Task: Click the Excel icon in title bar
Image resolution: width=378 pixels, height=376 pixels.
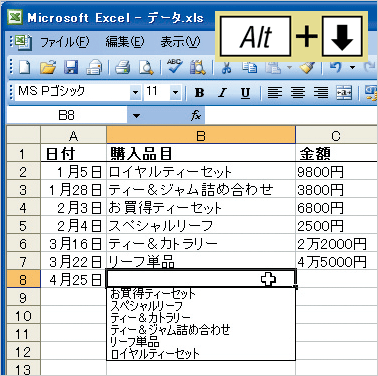Action: (15, 17)
